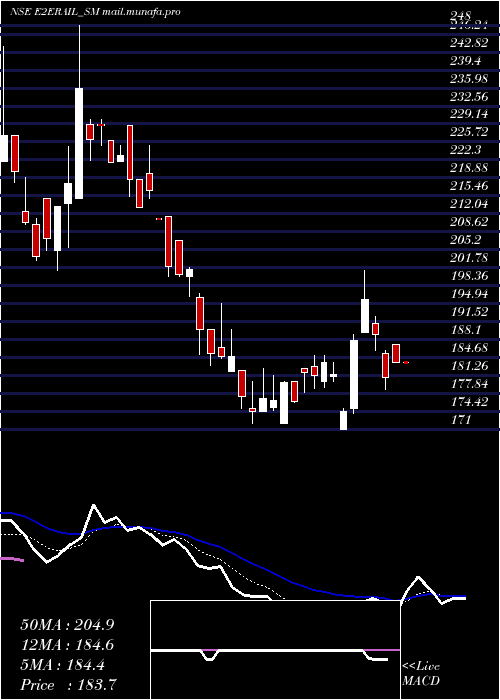Click the Price : 183.7 reading
The image size is (500, 700).
pos(69,685)
